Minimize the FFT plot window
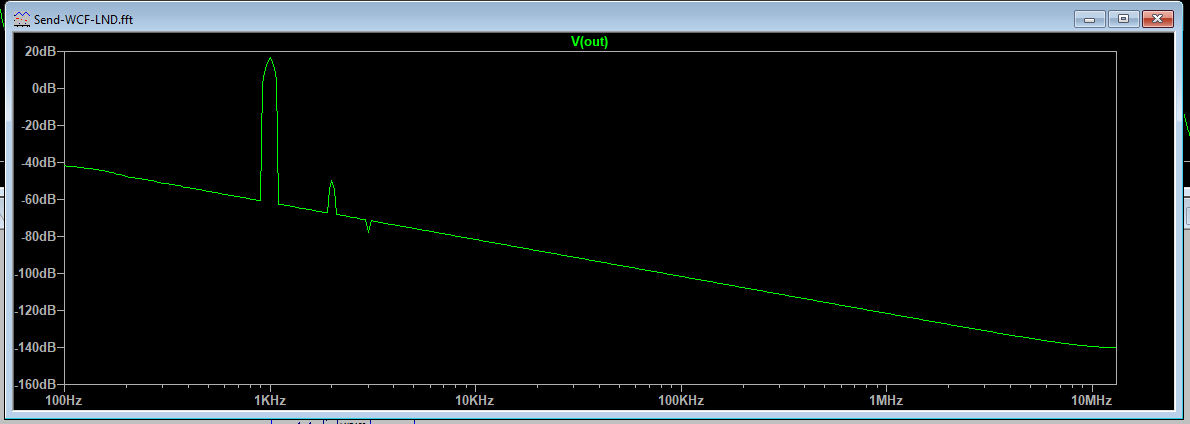1190x424 pixels. point(1090,18)
